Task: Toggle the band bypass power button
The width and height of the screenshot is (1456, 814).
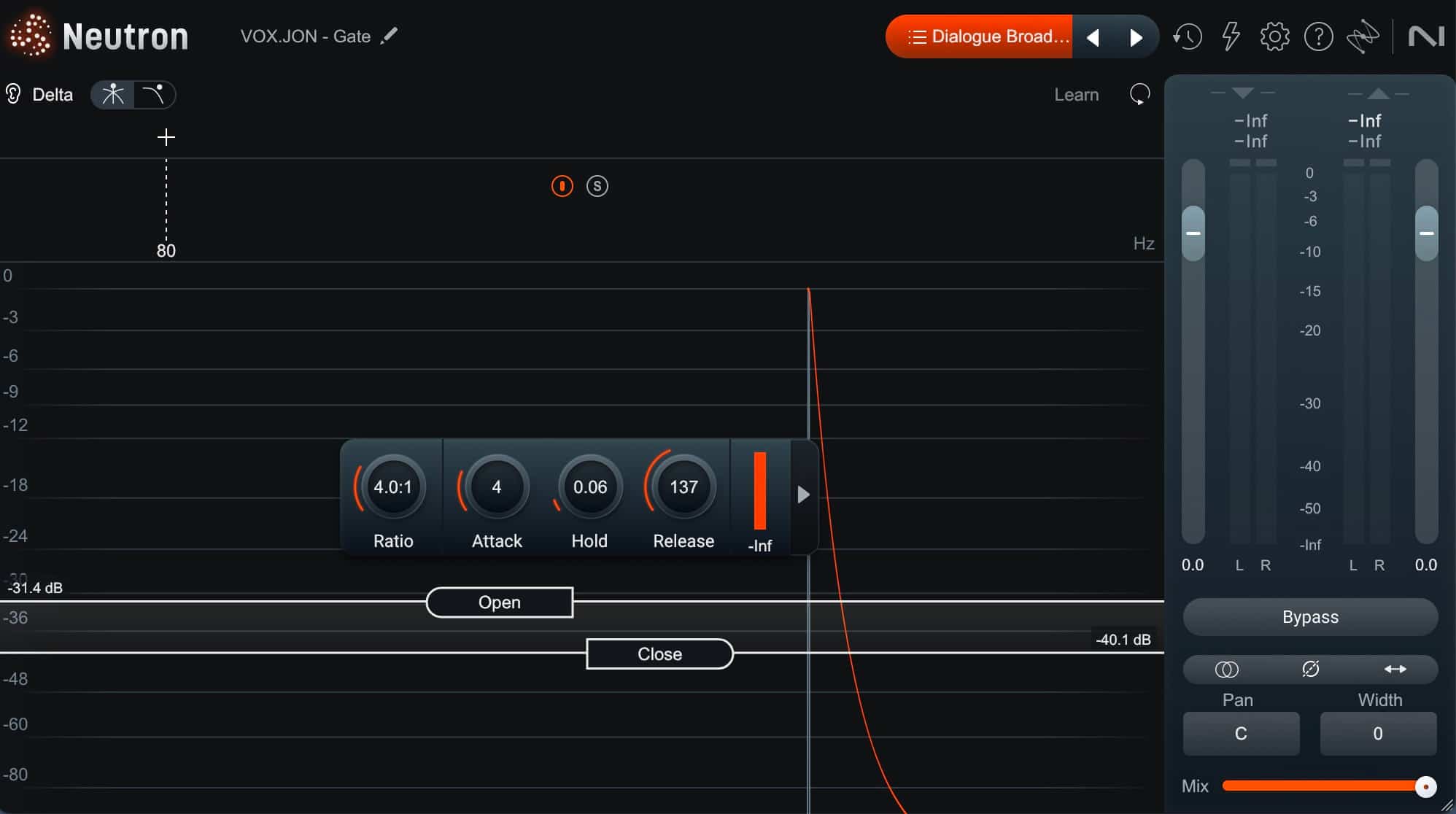Action: coord(562,186)
